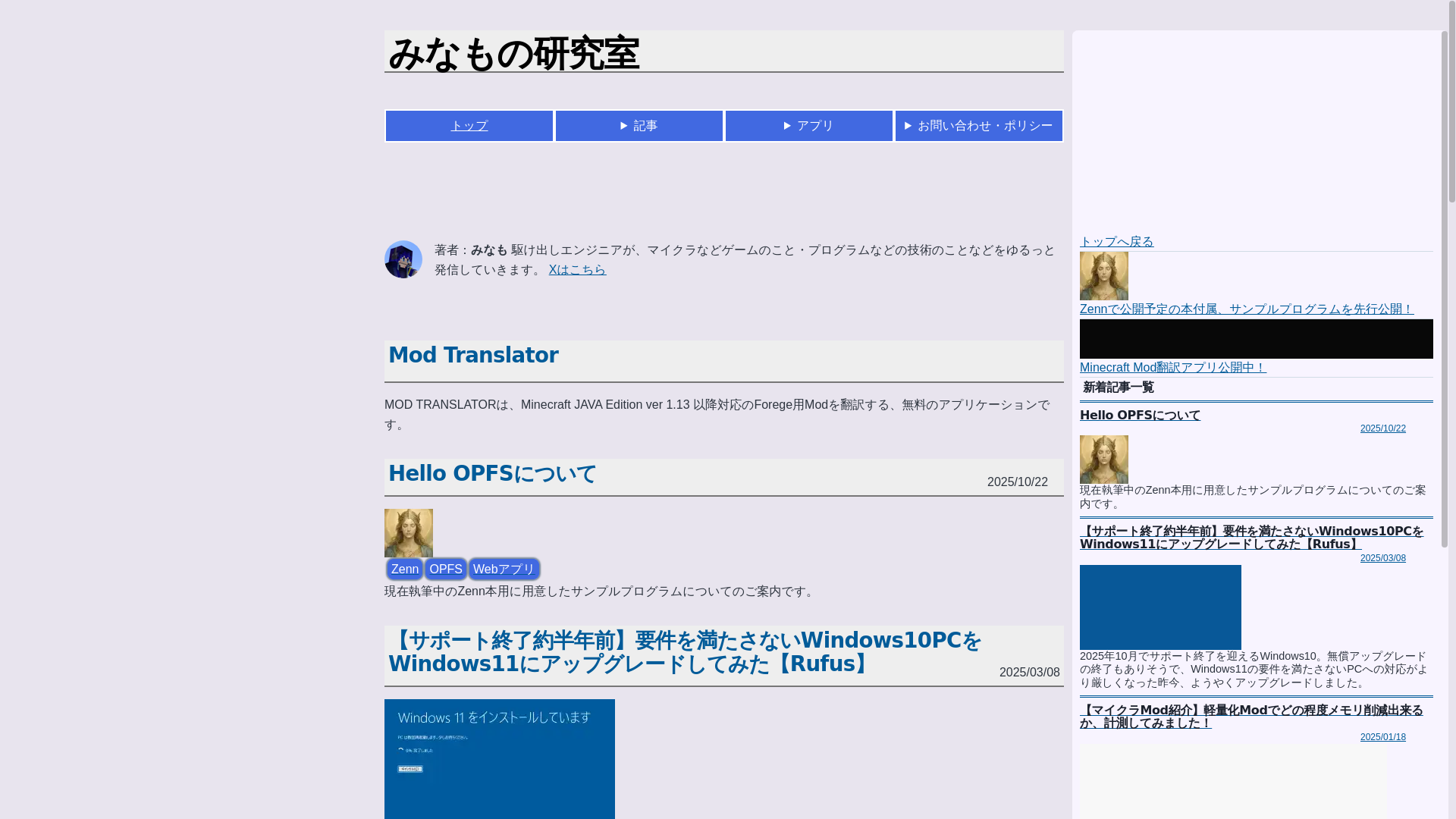
Task: Open the Xはこちら link
Action: [577, 270]
